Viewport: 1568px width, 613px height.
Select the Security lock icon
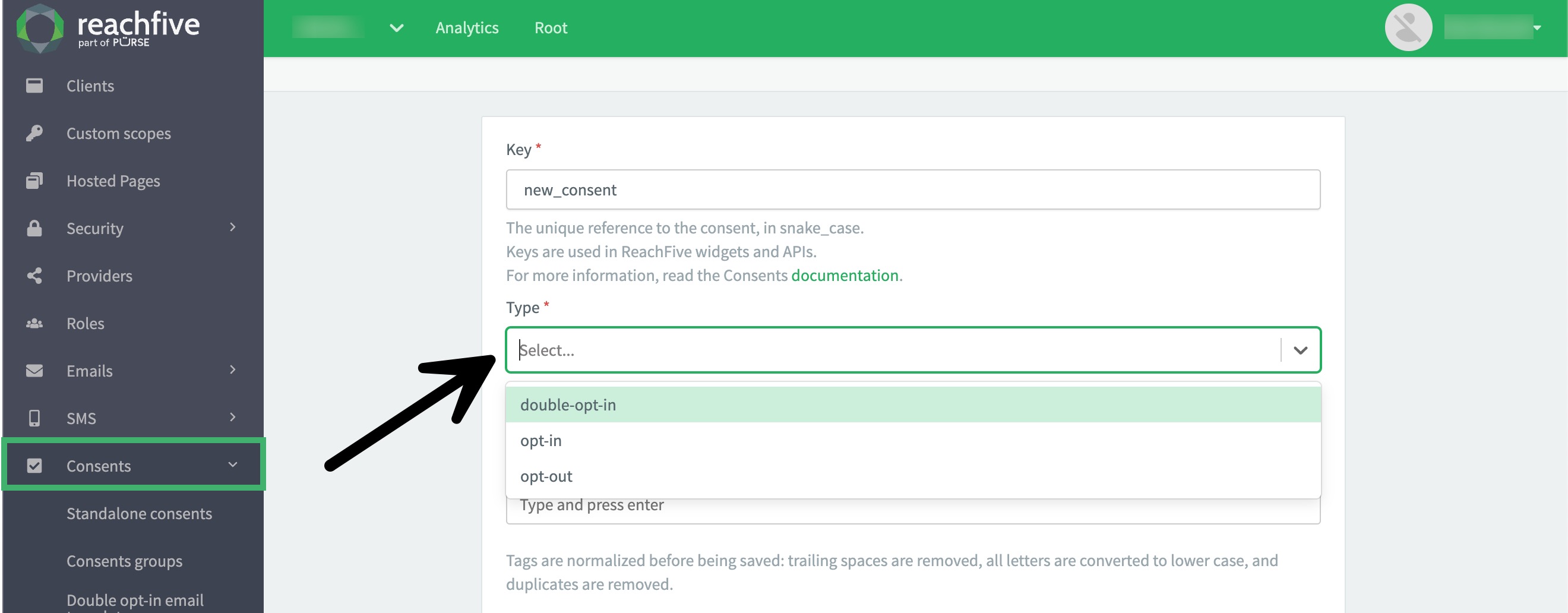34,228
